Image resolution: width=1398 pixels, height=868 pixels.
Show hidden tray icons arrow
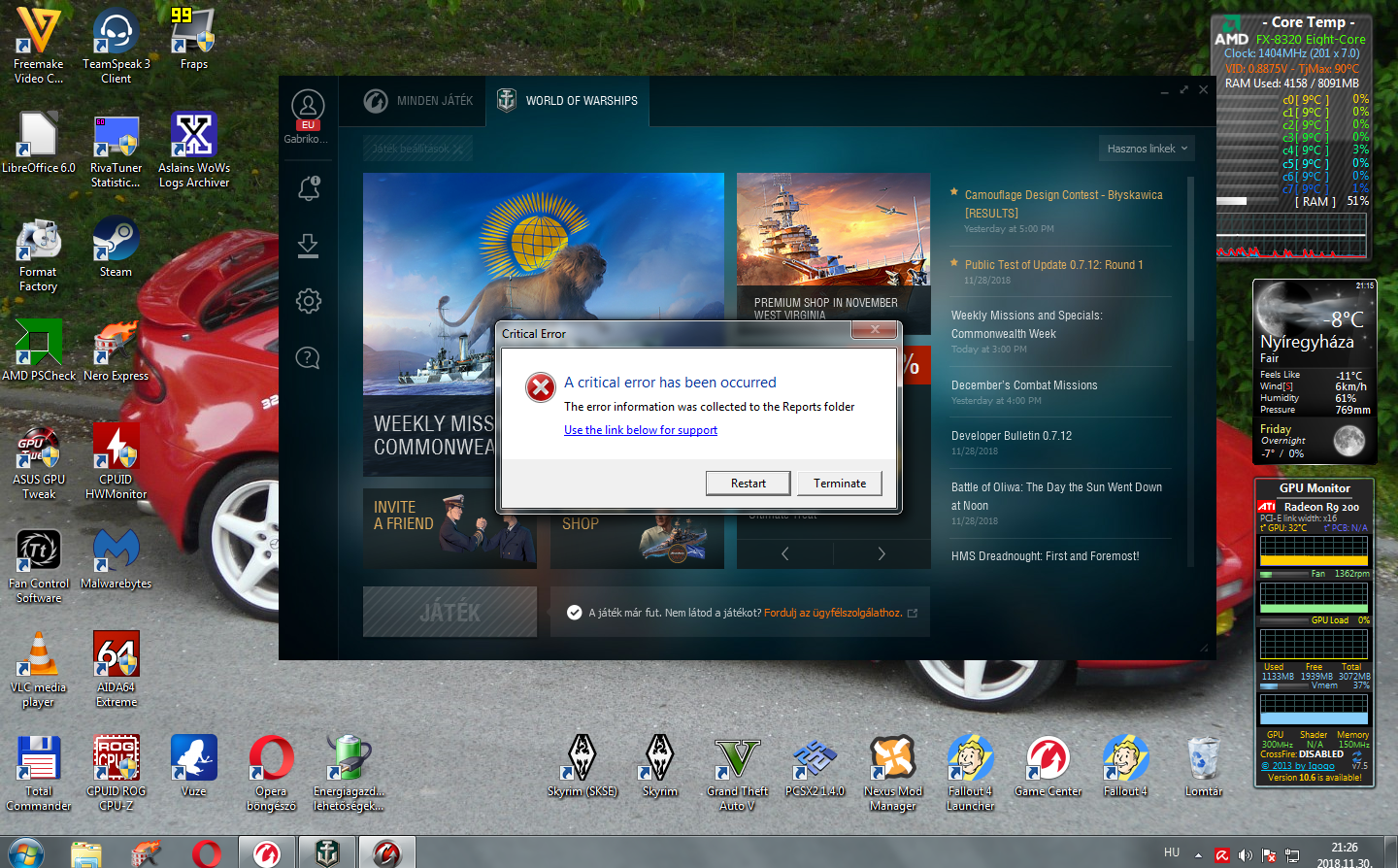point(1198,855)
